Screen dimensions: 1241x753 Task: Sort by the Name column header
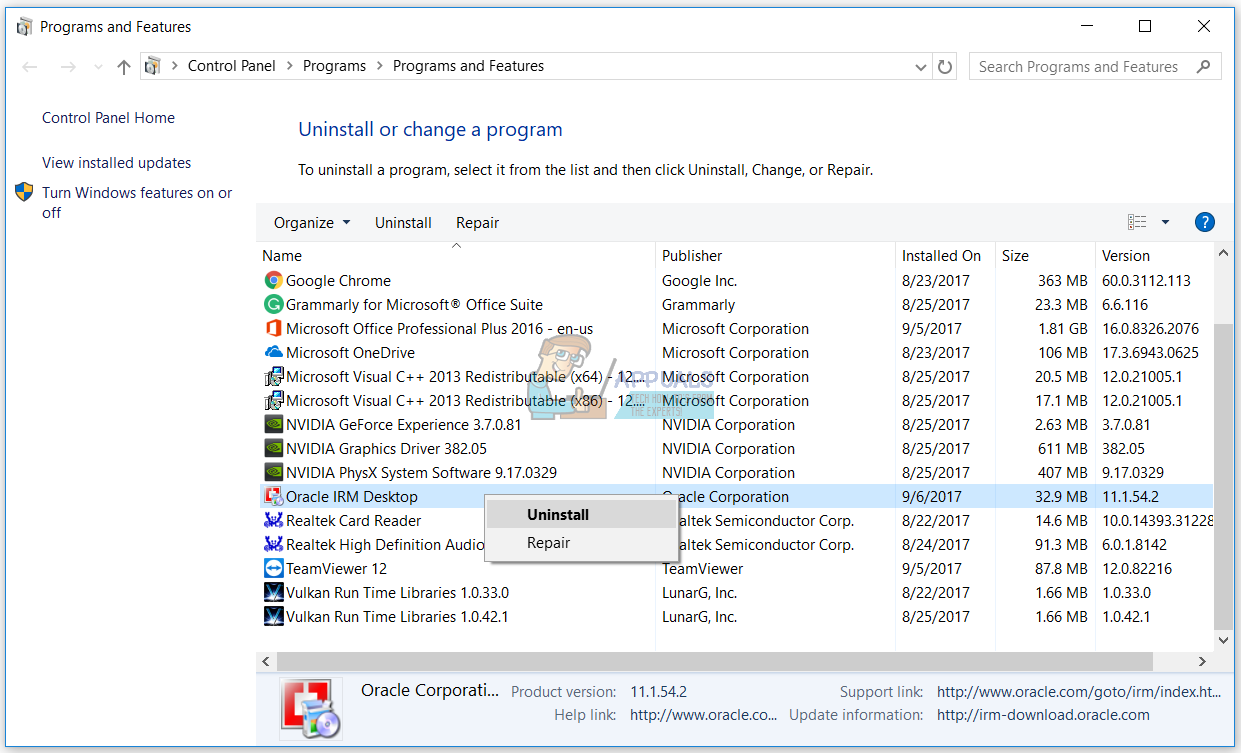click(x=457, y=256)
